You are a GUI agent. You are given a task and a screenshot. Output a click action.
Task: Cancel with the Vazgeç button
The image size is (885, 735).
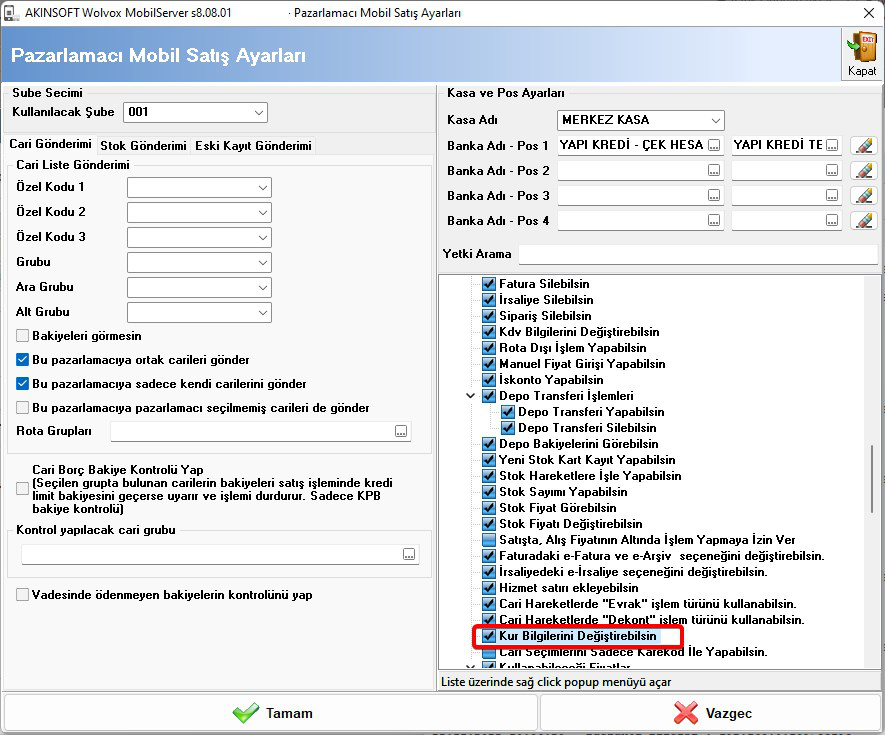tap(711, 713)
